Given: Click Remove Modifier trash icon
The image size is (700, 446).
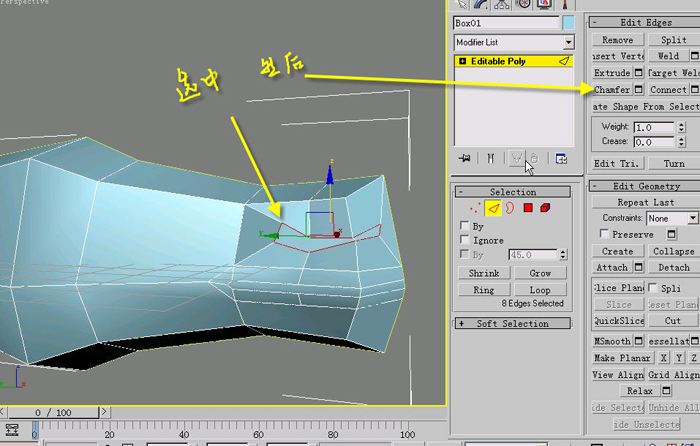Looking at the screenshot, I should point(535,158).
